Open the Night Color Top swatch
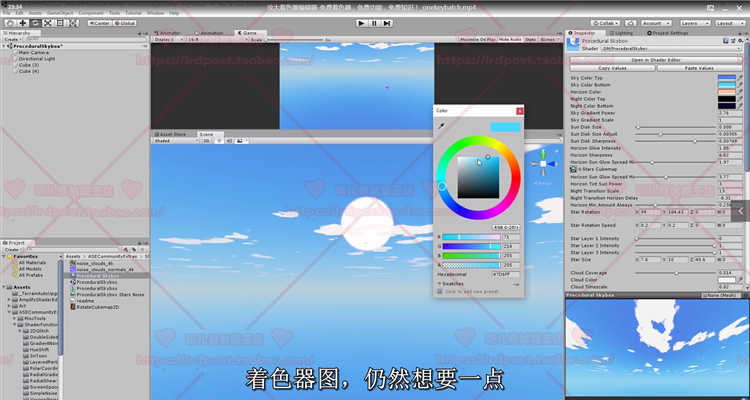This screenshot has width=750, height=400. (x=727, y=99)
